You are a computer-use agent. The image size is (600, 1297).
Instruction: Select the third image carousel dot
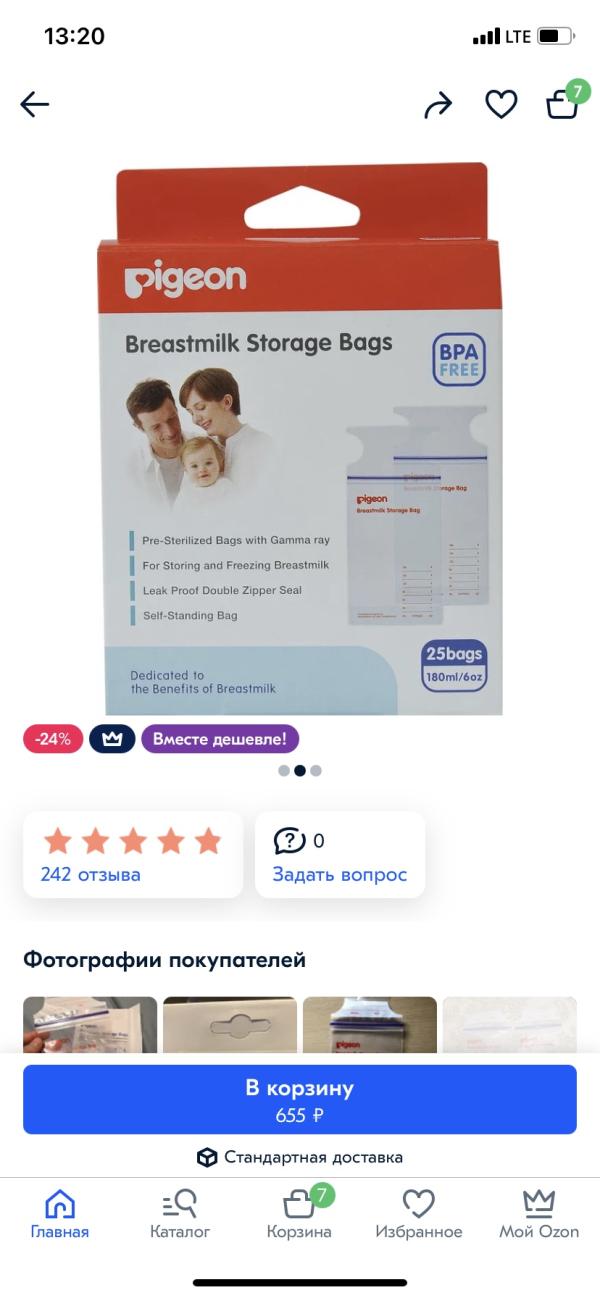(x=316, y=771)
